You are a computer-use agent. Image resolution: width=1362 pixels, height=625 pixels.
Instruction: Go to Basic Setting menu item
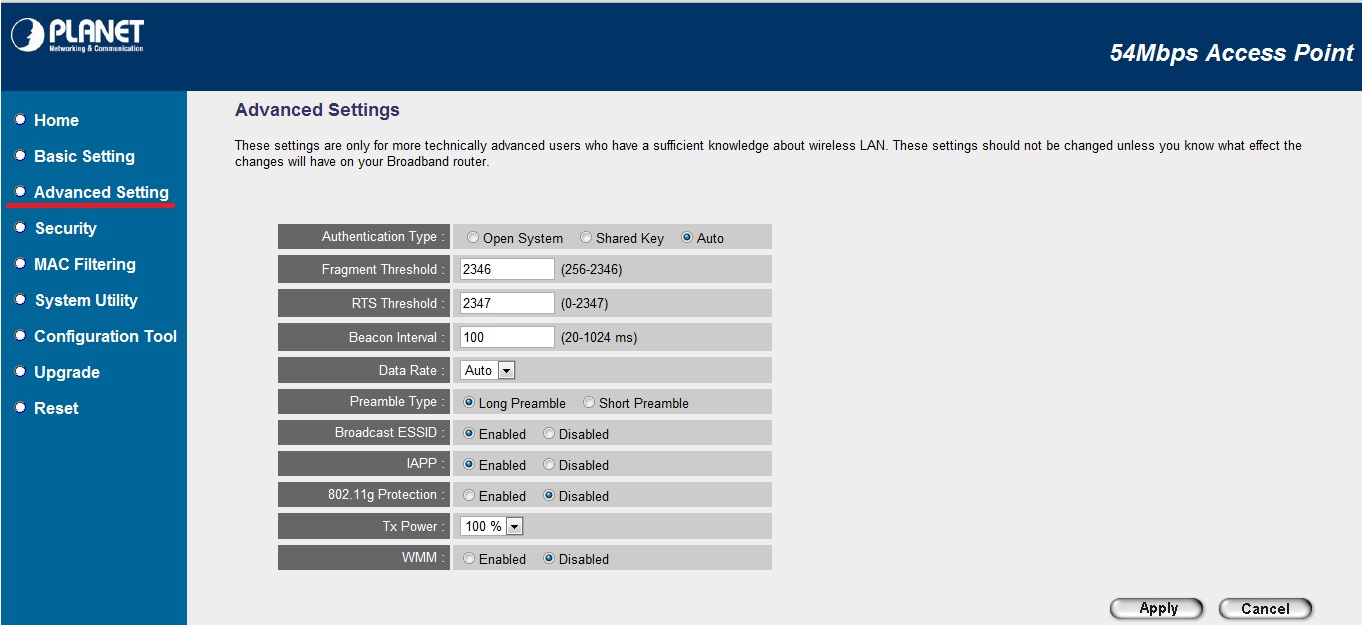point(84,156)
